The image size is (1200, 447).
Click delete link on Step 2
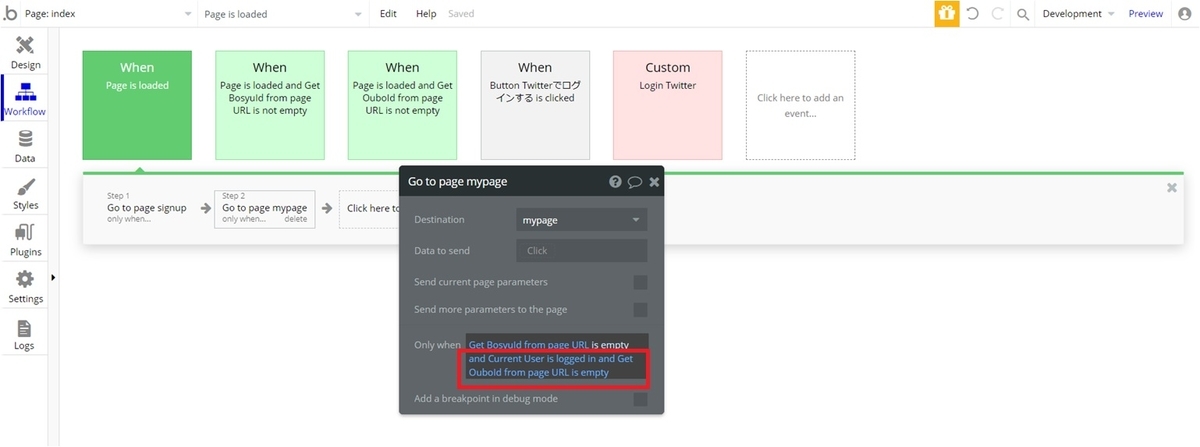[296, 219]
